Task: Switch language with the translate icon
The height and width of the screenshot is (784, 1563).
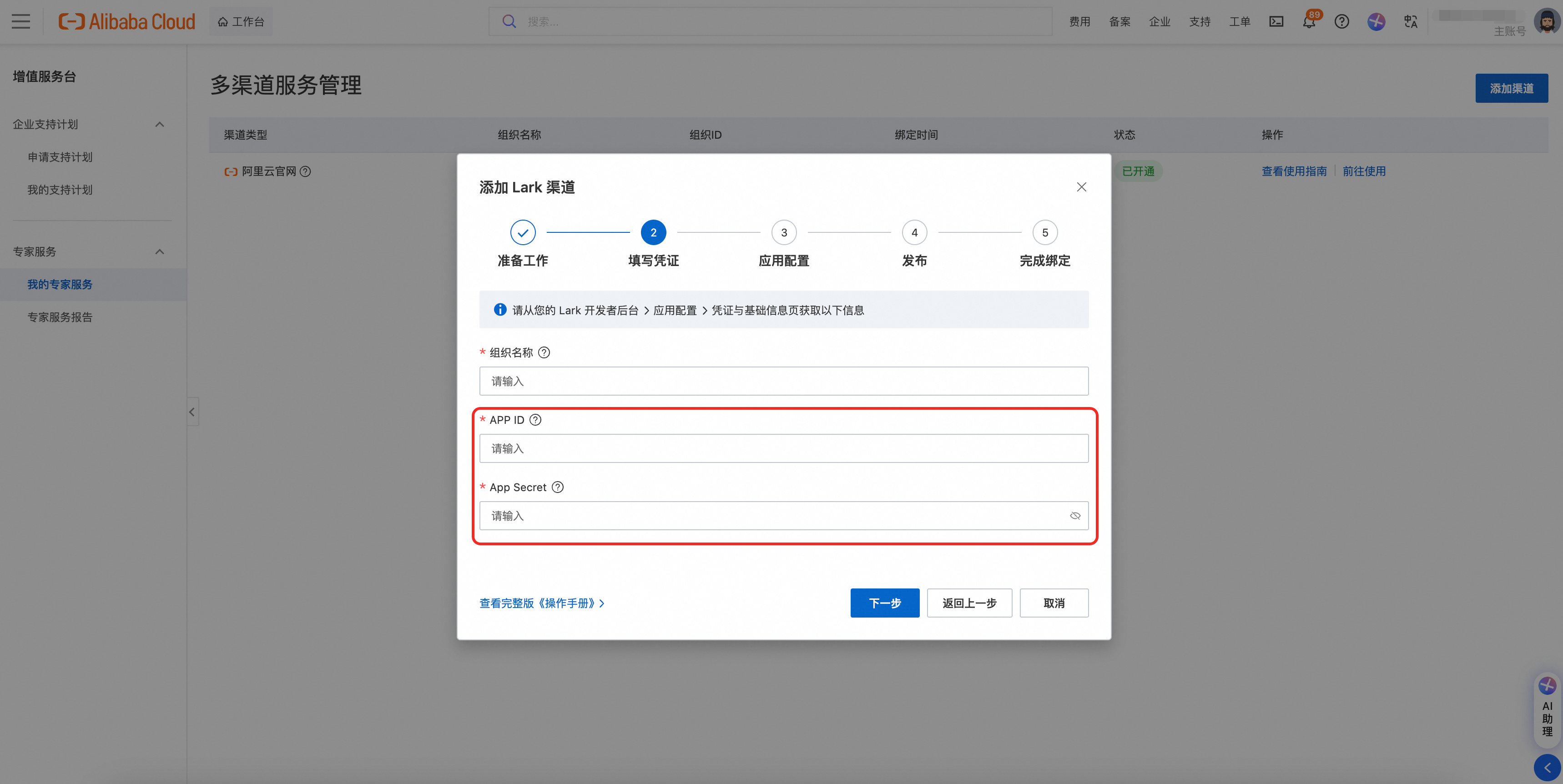Action: click(1410, 22)
